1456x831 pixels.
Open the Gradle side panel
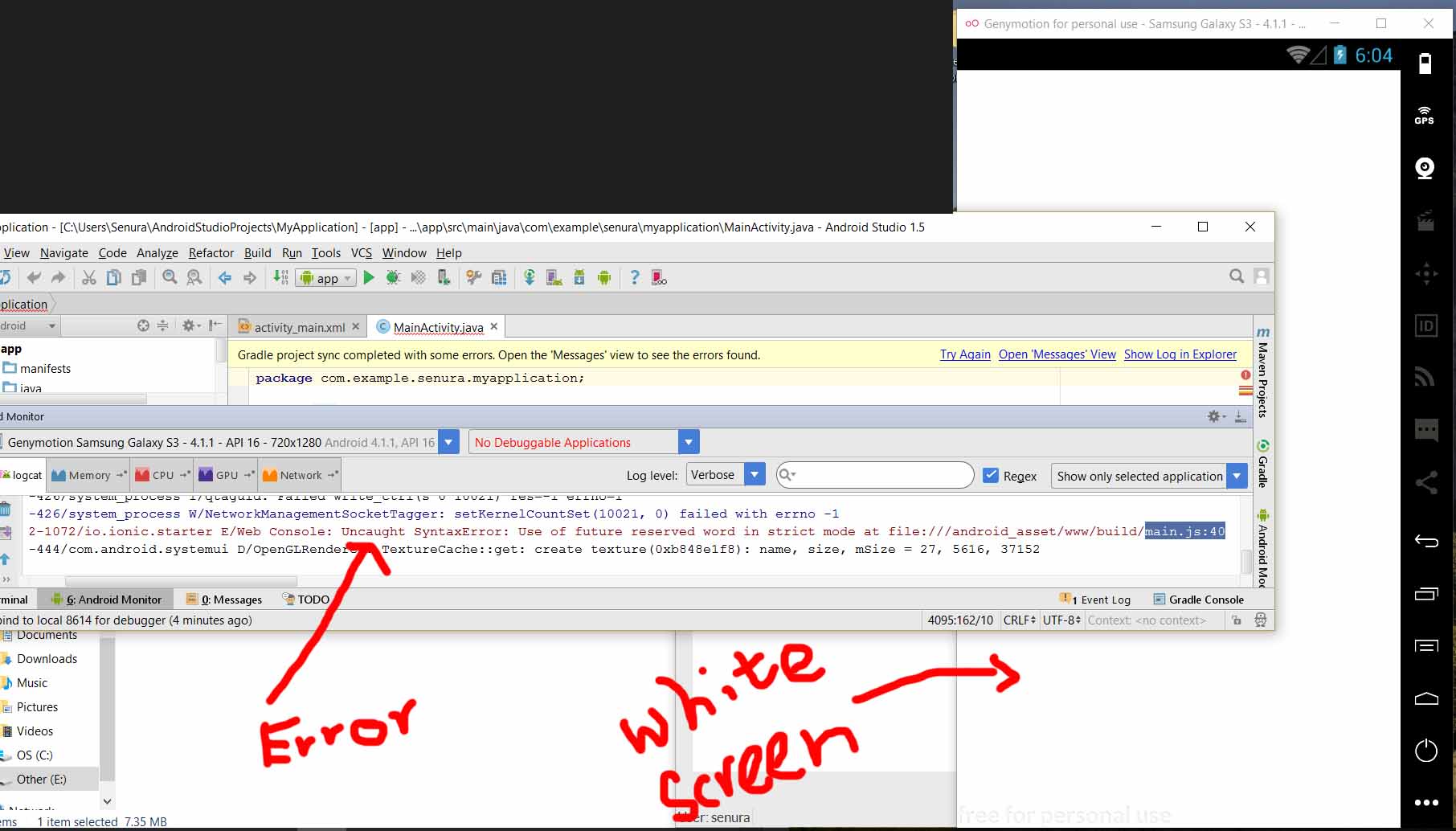[1263, 465]
